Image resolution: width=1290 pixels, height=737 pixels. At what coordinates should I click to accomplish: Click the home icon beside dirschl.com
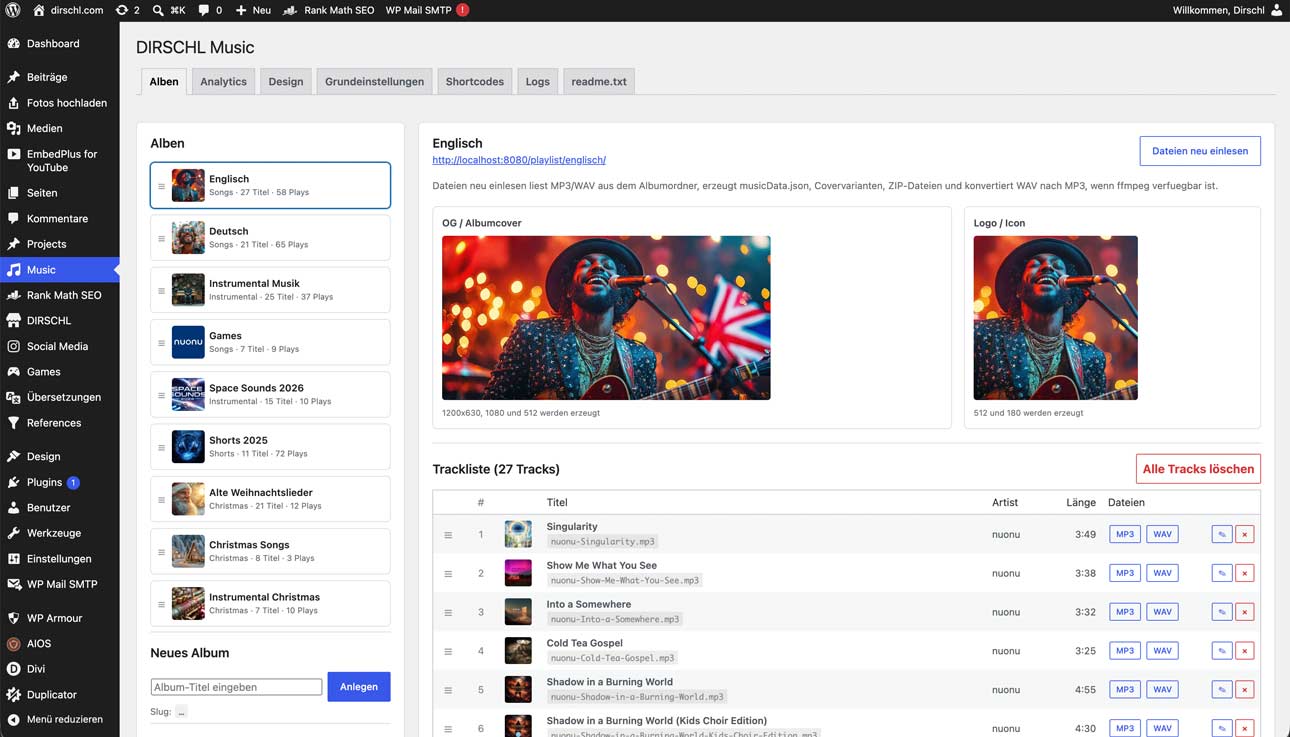pos(39,10)
